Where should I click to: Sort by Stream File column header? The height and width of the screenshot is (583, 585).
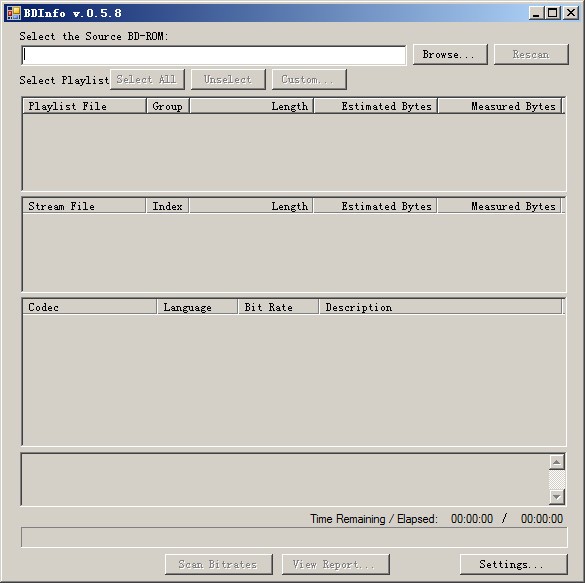point(84,206)
